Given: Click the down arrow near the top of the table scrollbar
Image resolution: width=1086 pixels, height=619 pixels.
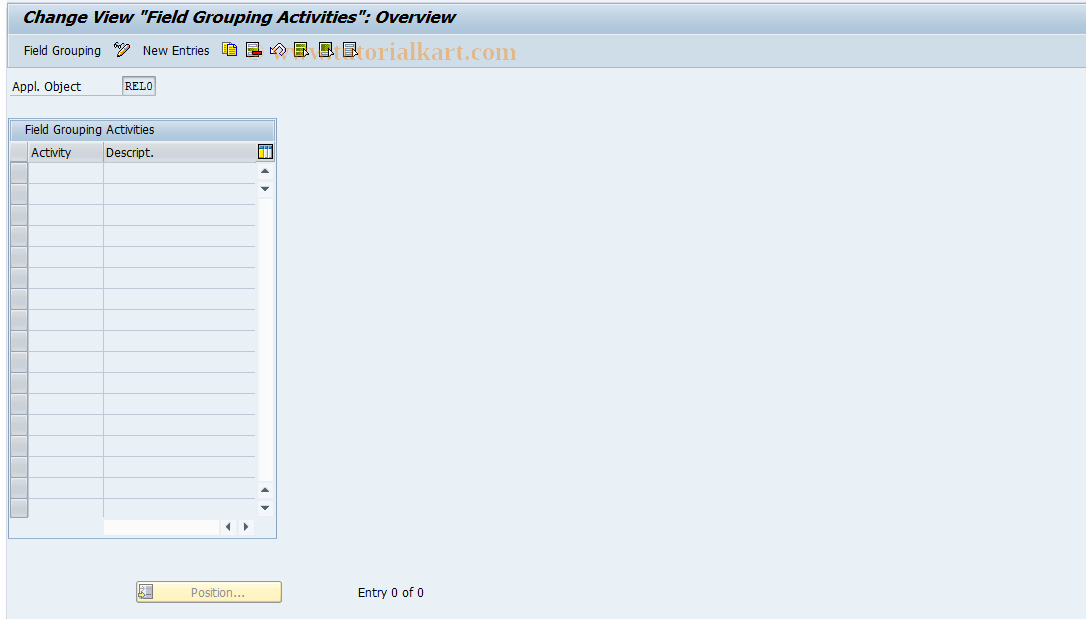Looking at the screenshot, I should pos(265,188).
